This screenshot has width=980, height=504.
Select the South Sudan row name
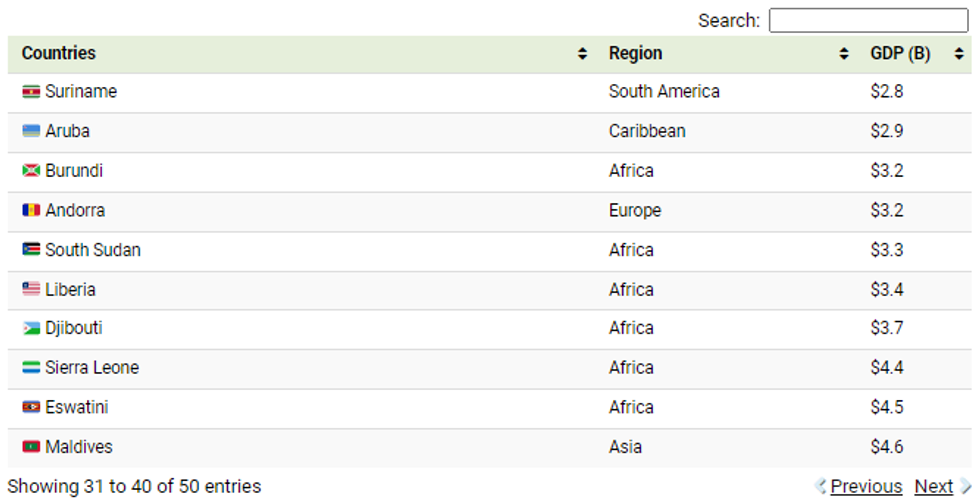(93, 250)
